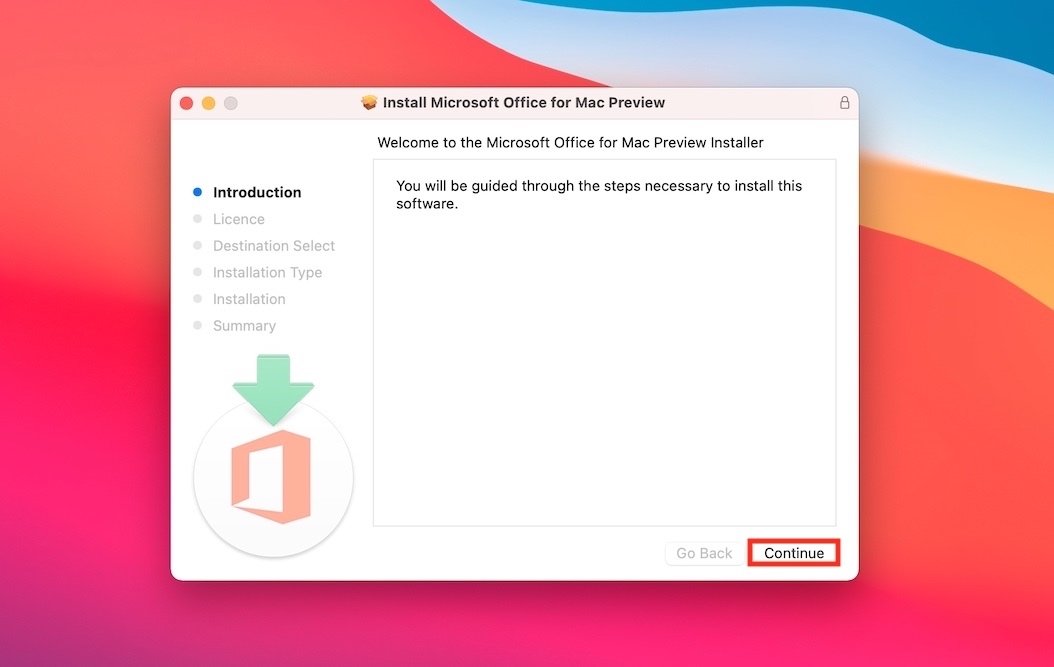Screen dimensions: 1054x667
Task: Minimize the installer with yellow button
Action: click(x=208, y=103)
